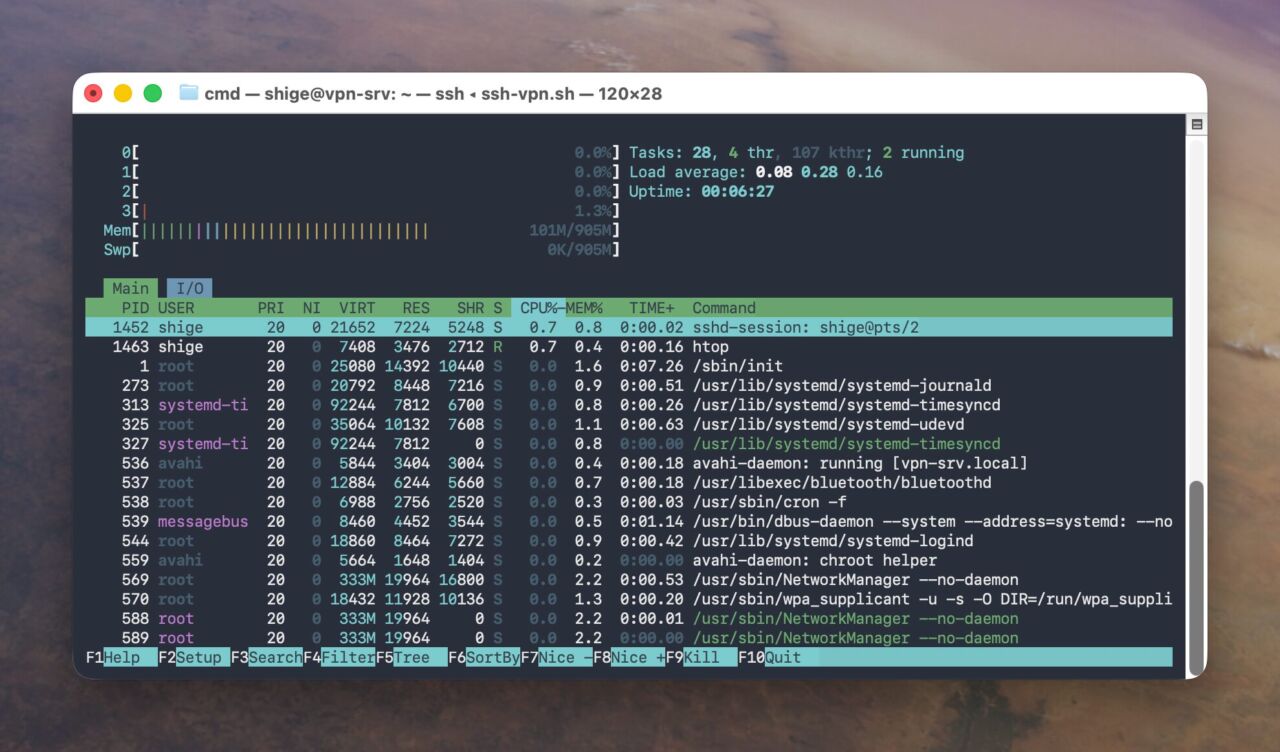Open F6 SortBy menu

[x=484, y=657]
